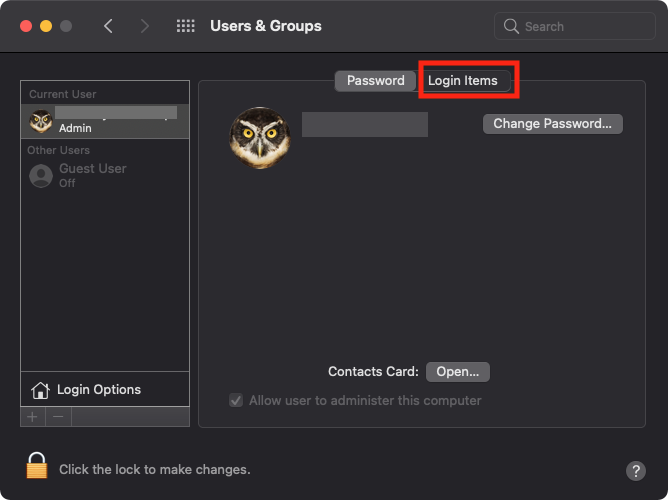Switch to the Login Items tab

463,80
